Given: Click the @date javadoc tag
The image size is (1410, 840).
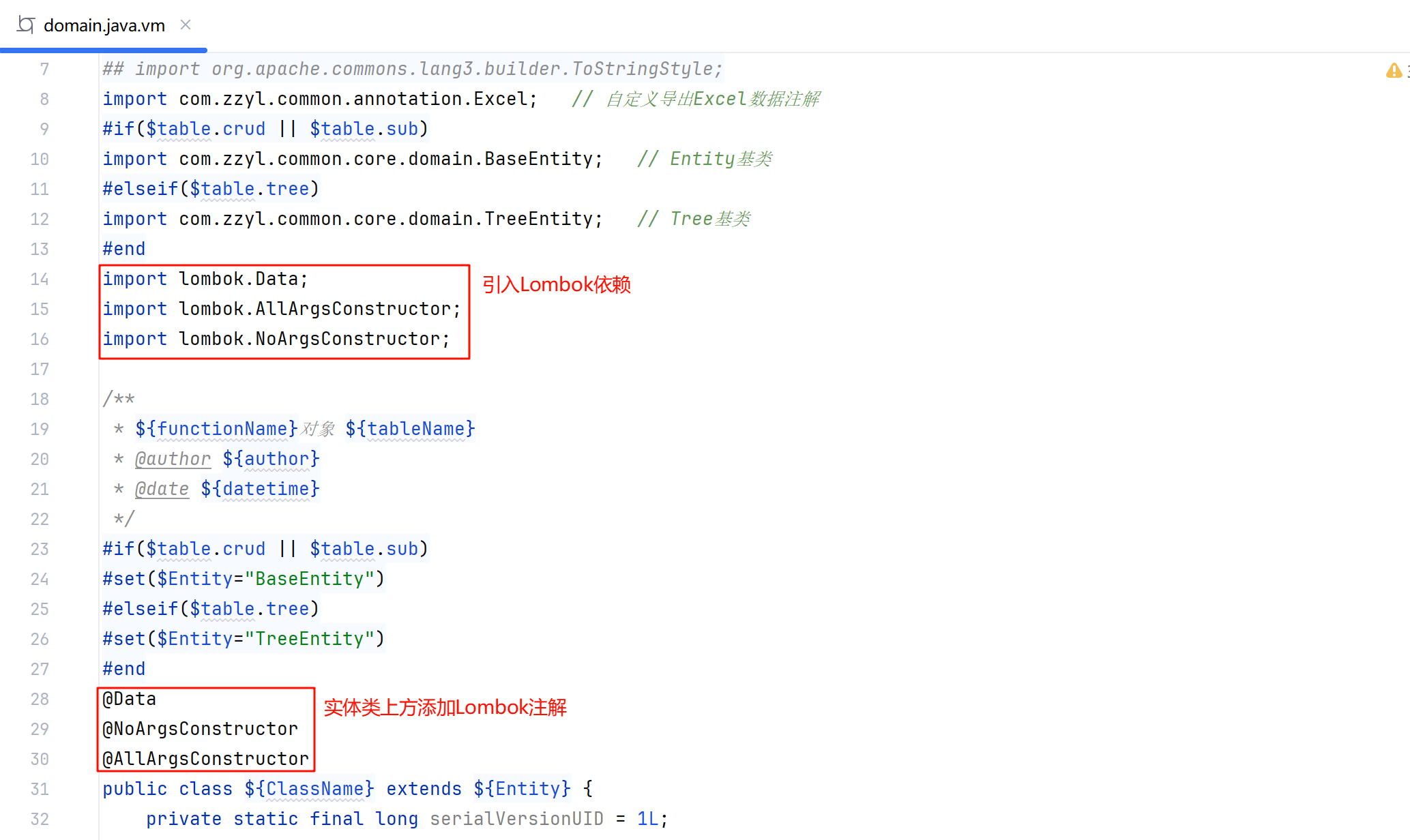Looking at the screenshot, I should (x=162, y=489).
